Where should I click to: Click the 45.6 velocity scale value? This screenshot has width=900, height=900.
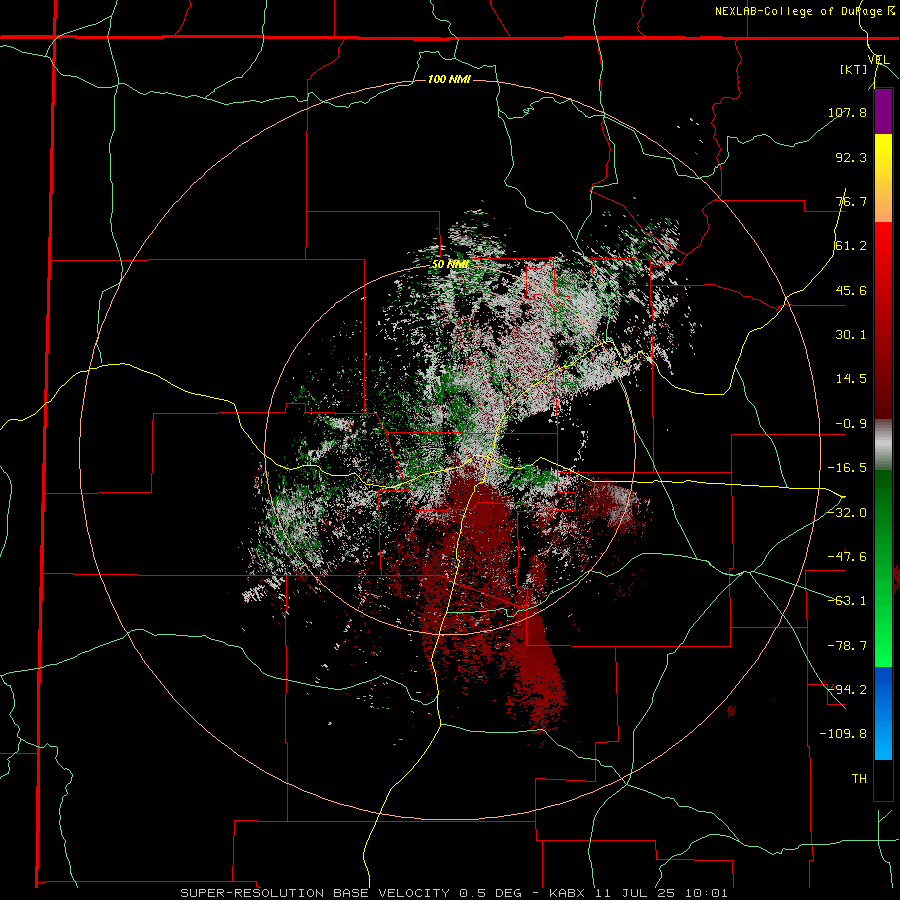[x=851, y=290]
